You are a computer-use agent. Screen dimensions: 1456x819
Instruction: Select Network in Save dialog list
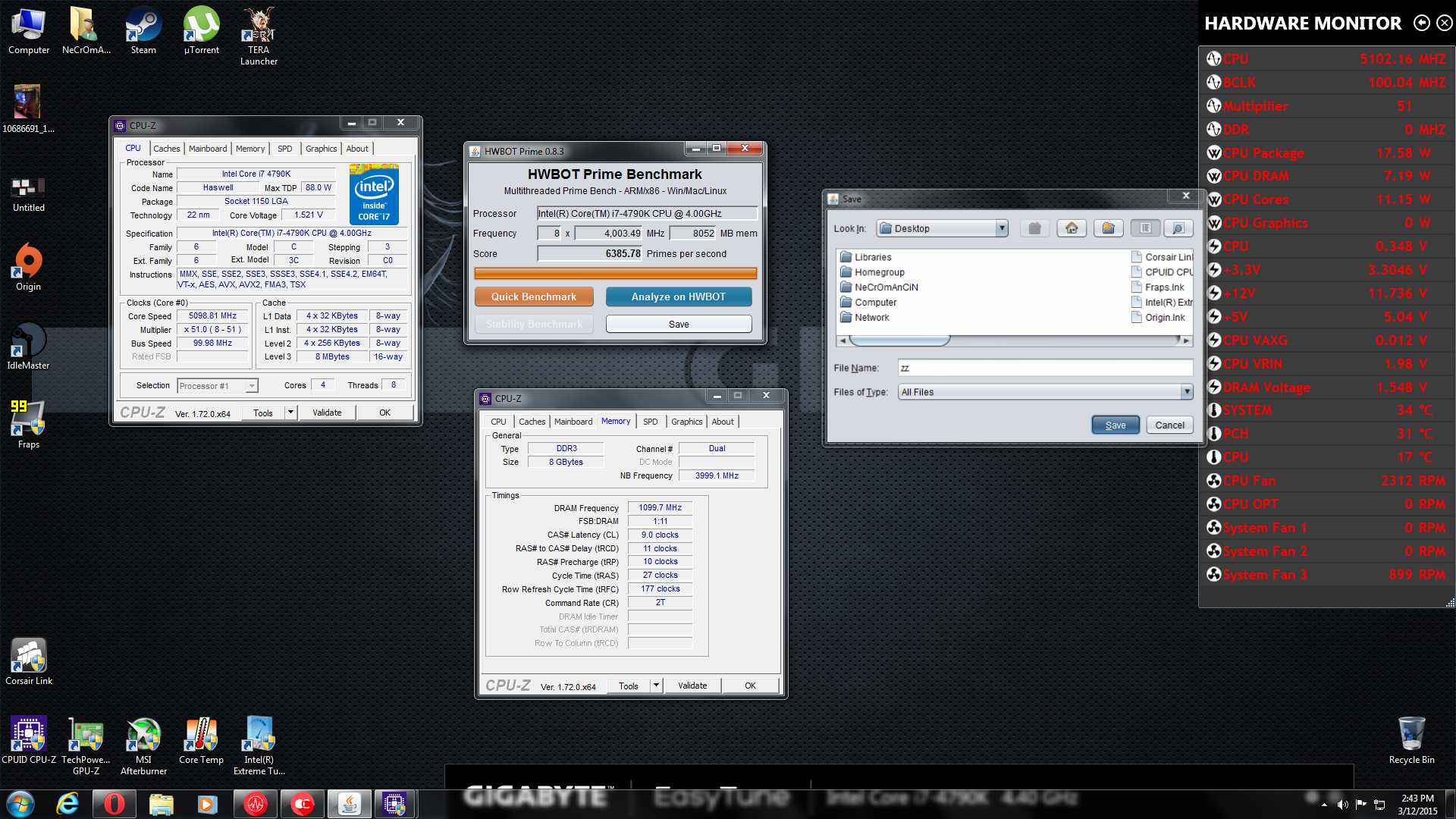click(864, 318)
